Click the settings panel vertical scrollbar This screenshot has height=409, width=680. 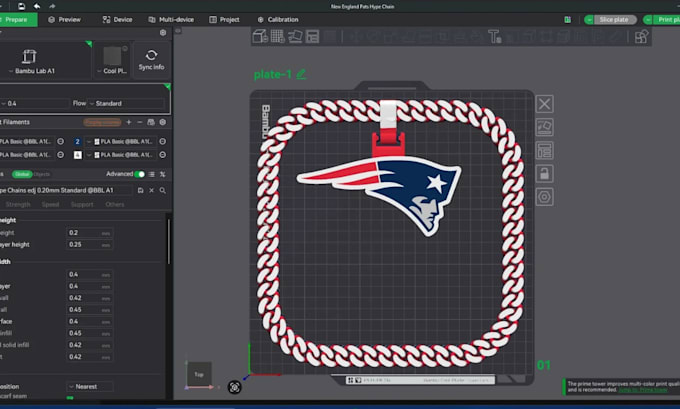[168, 241]
